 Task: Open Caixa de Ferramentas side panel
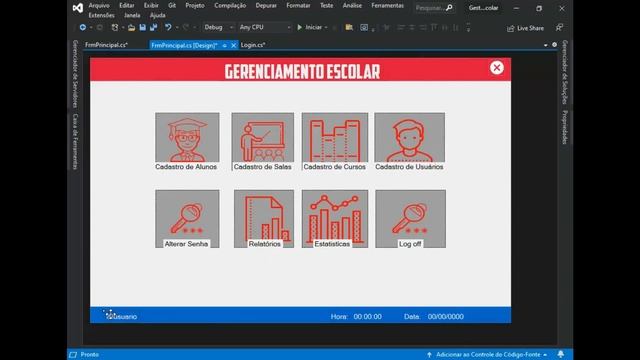[x=75, y=142]
